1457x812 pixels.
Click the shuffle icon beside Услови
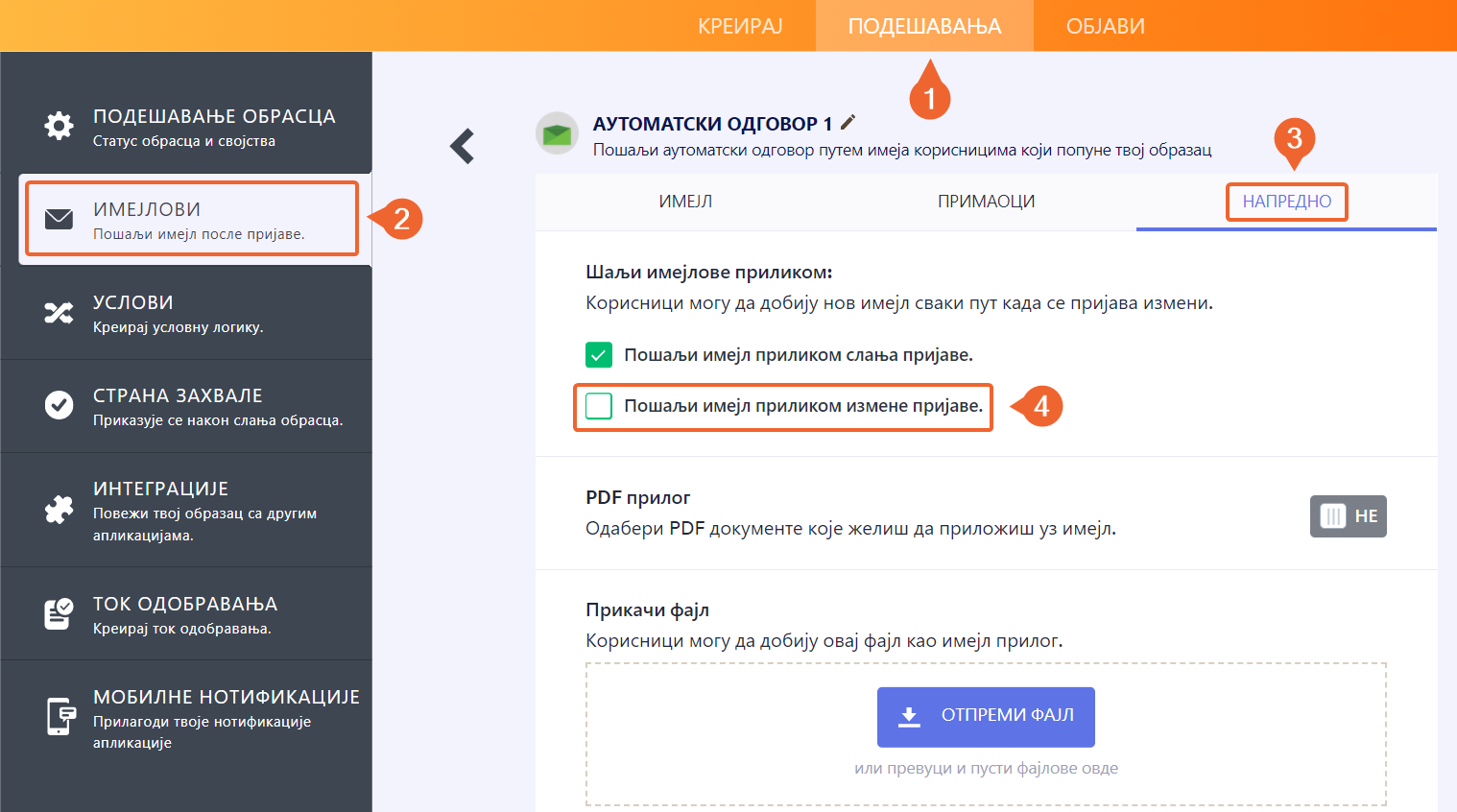point(59,313)
